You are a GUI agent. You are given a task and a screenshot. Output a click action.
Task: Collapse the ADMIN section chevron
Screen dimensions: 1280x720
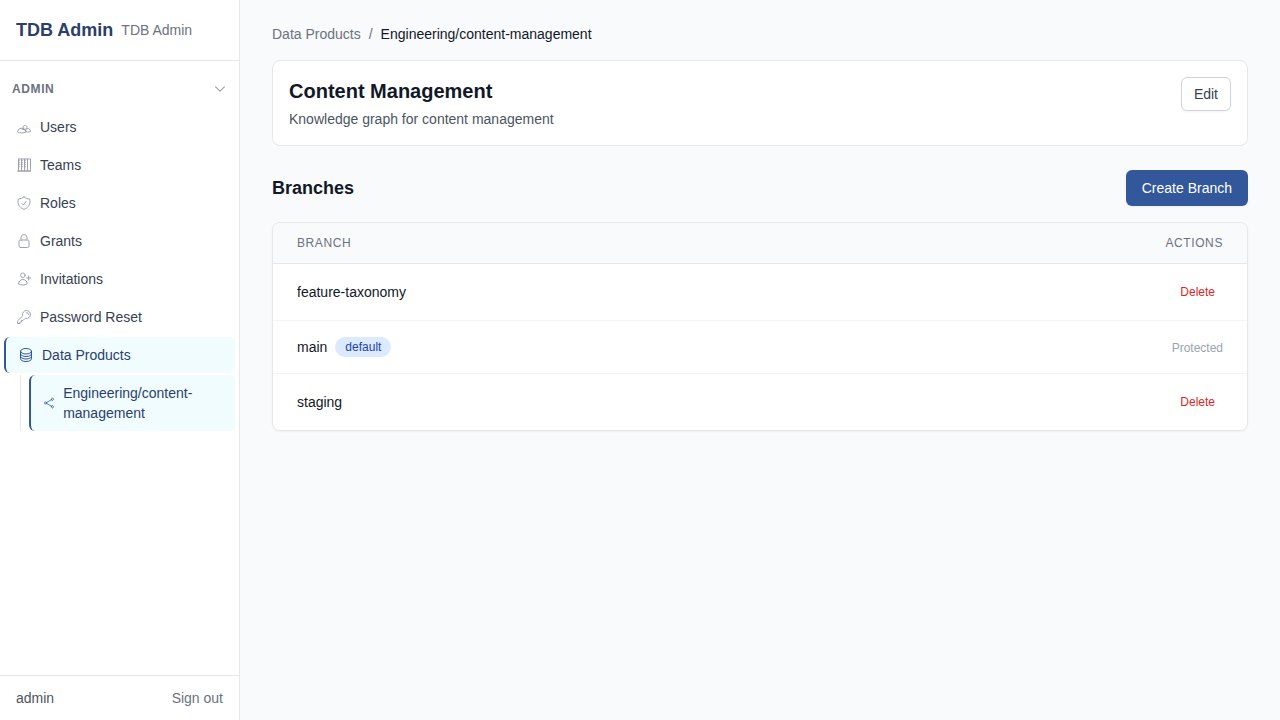pyautogui.click(x=220, y=89)
